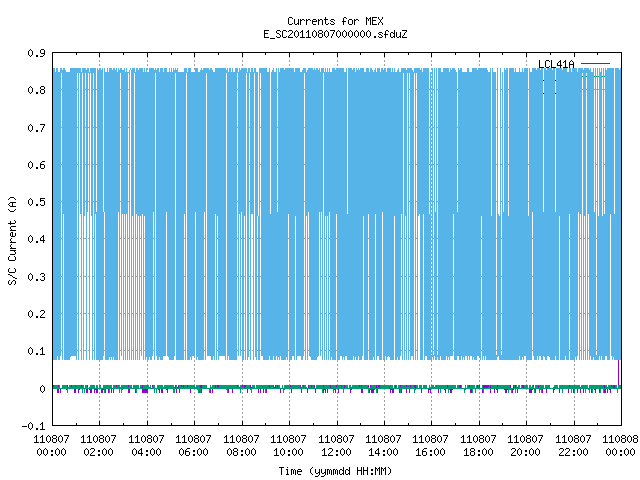Click the x-axis tick label '22:00'
Viewport: 640px width, 480px height.
tap(573, 452)
